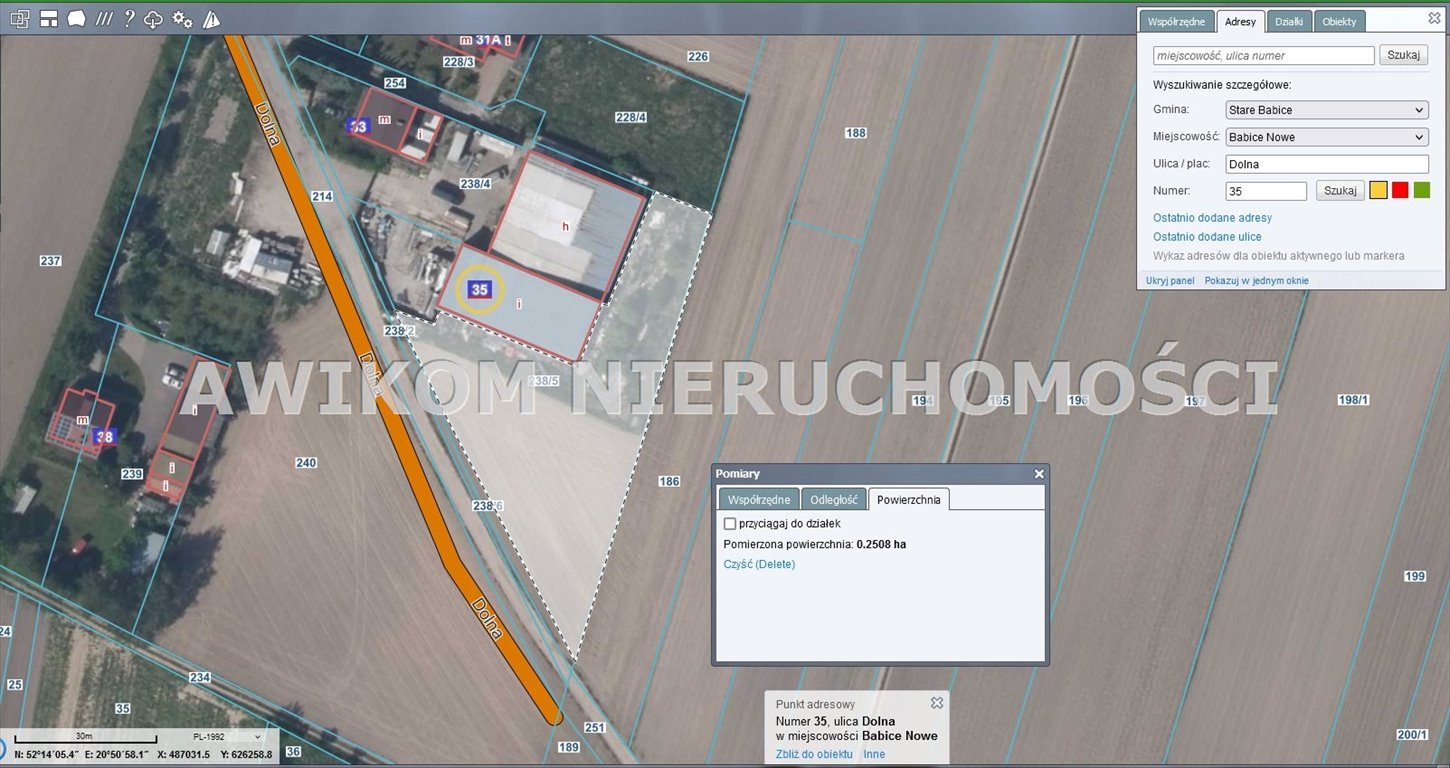Enable 'przyciągaj do działek' checkbox
1450x768 pixels.
[x=730, y=523]
